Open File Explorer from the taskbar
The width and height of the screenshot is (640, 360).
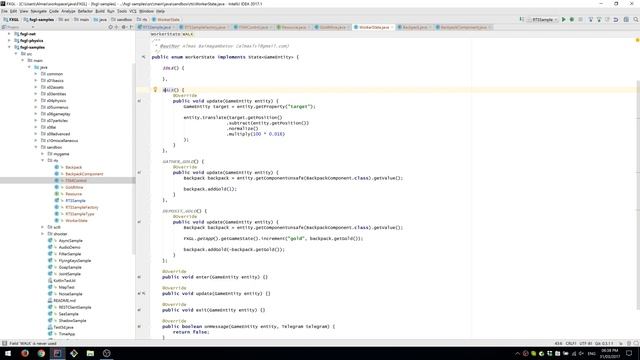coord(90,353)
